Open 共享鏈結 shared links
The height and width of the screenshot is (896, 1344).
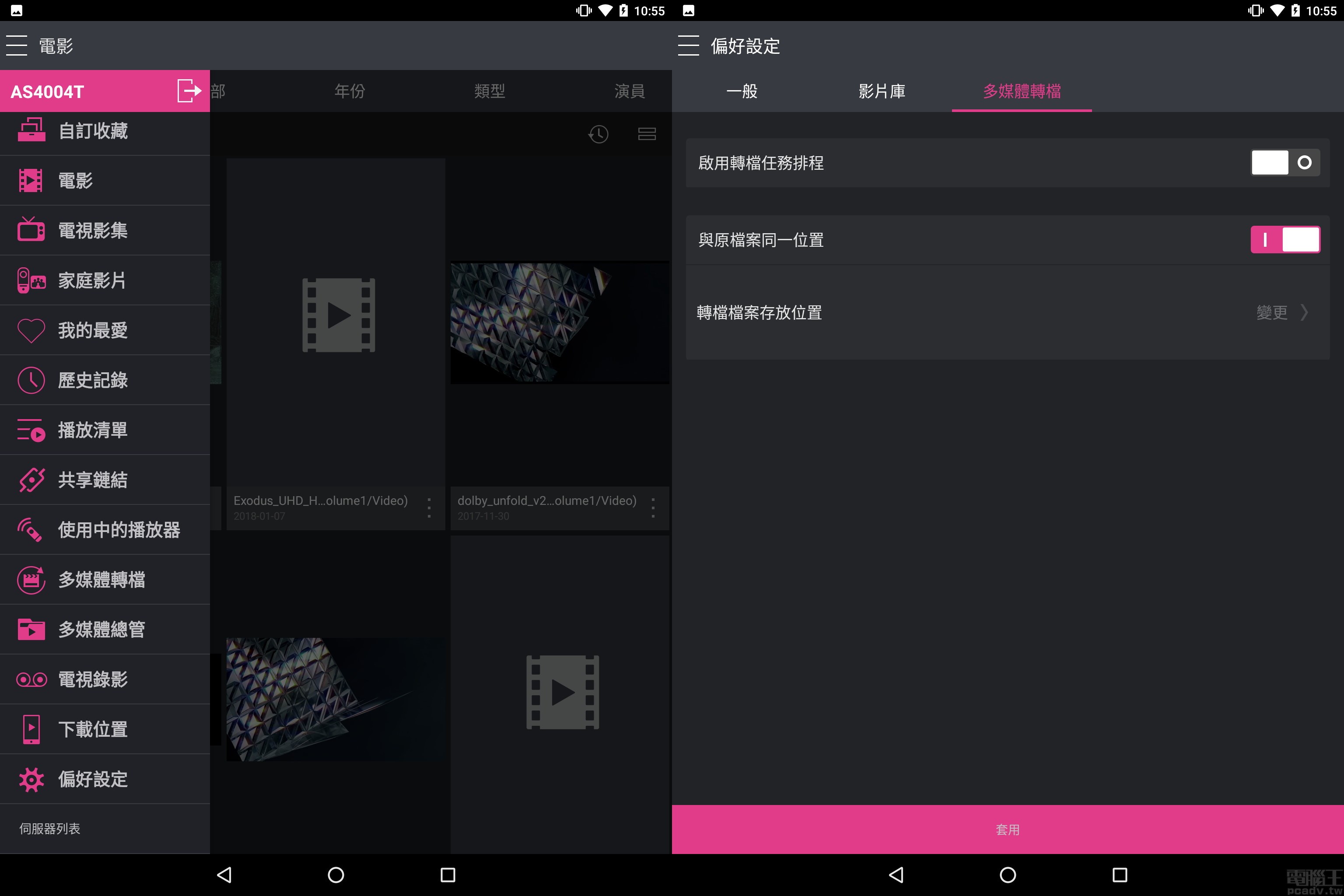click(x=93, y=480)
